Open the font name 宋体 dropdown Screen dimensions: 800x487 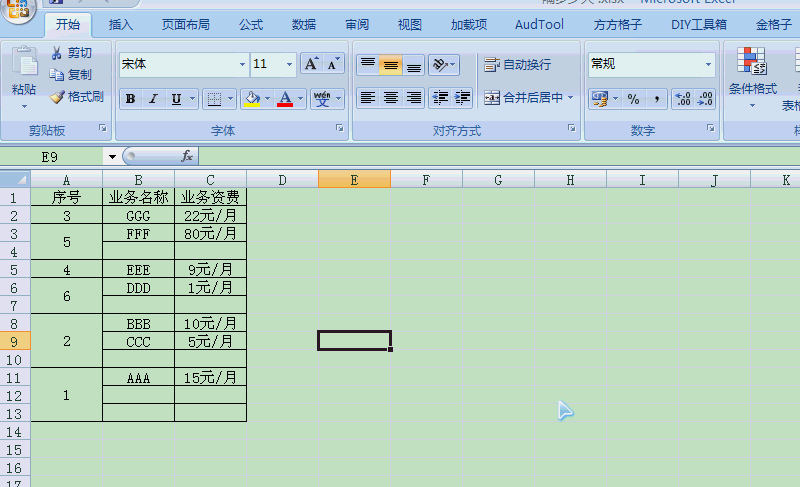coord(242,65)
